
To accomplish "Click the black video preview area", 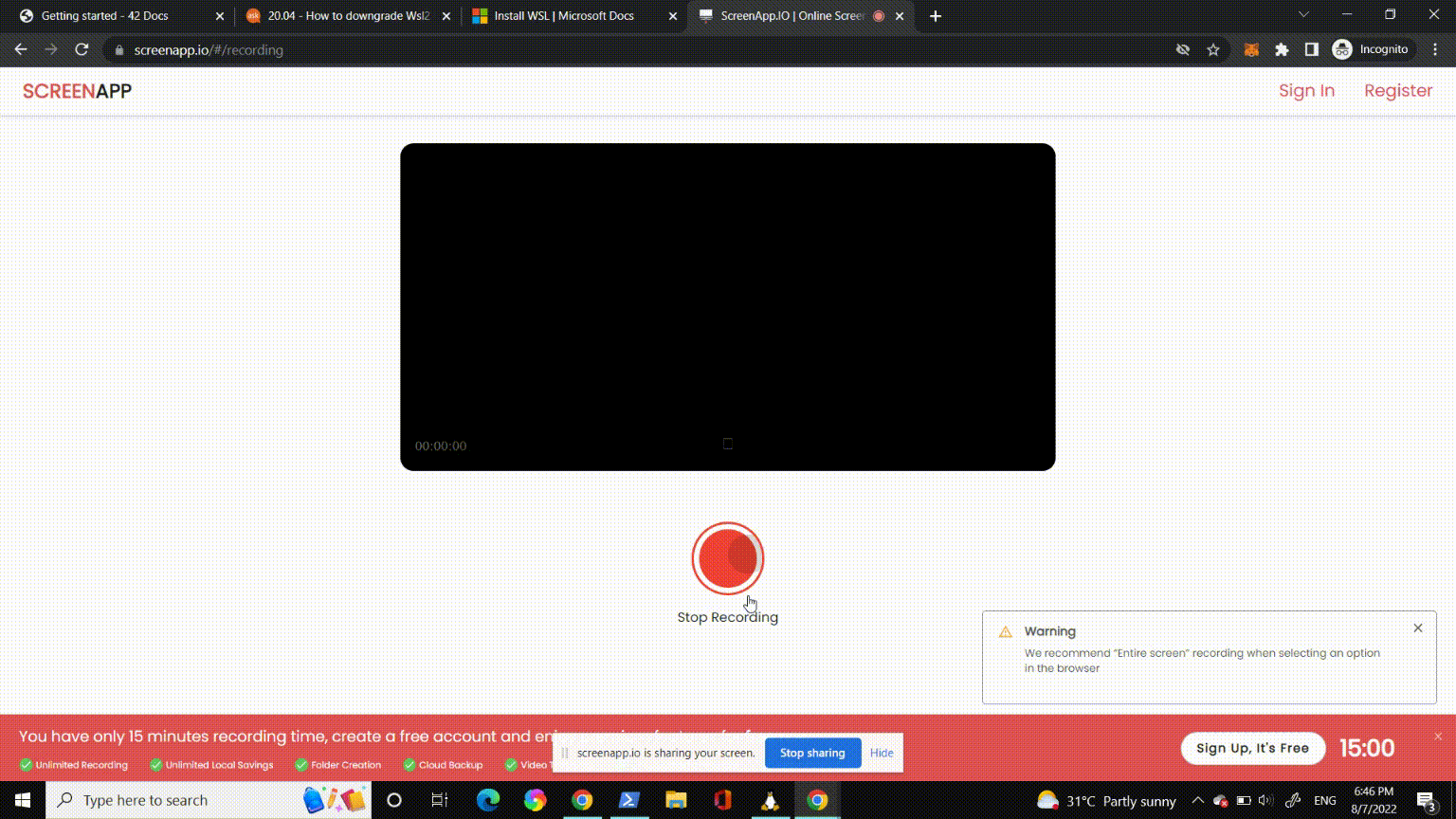I will click(727, 306).
